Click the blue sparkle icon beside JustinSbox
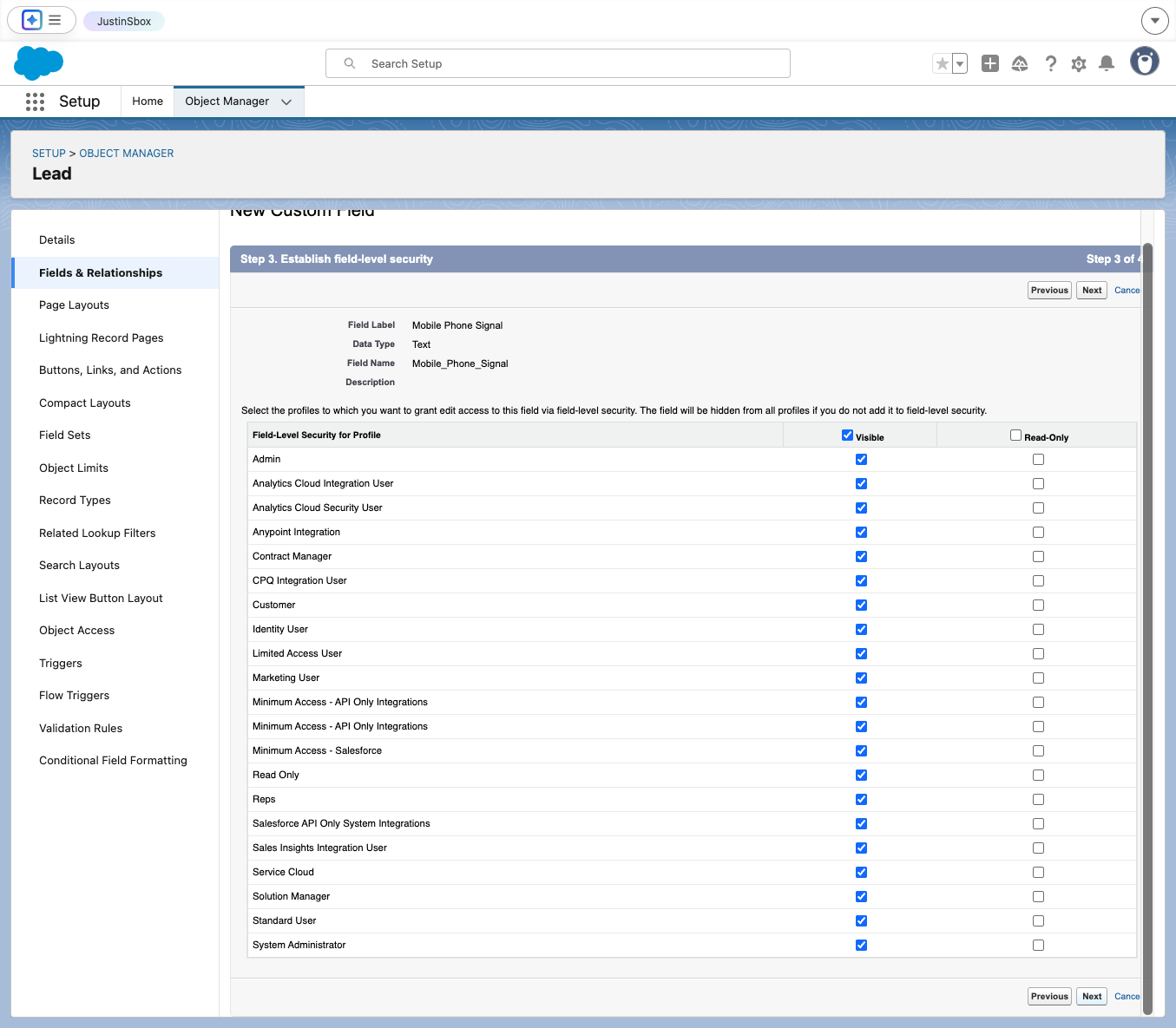The height and width of the screenshot is (1028, 1176). pyautogui.click(x=32, y=20)
